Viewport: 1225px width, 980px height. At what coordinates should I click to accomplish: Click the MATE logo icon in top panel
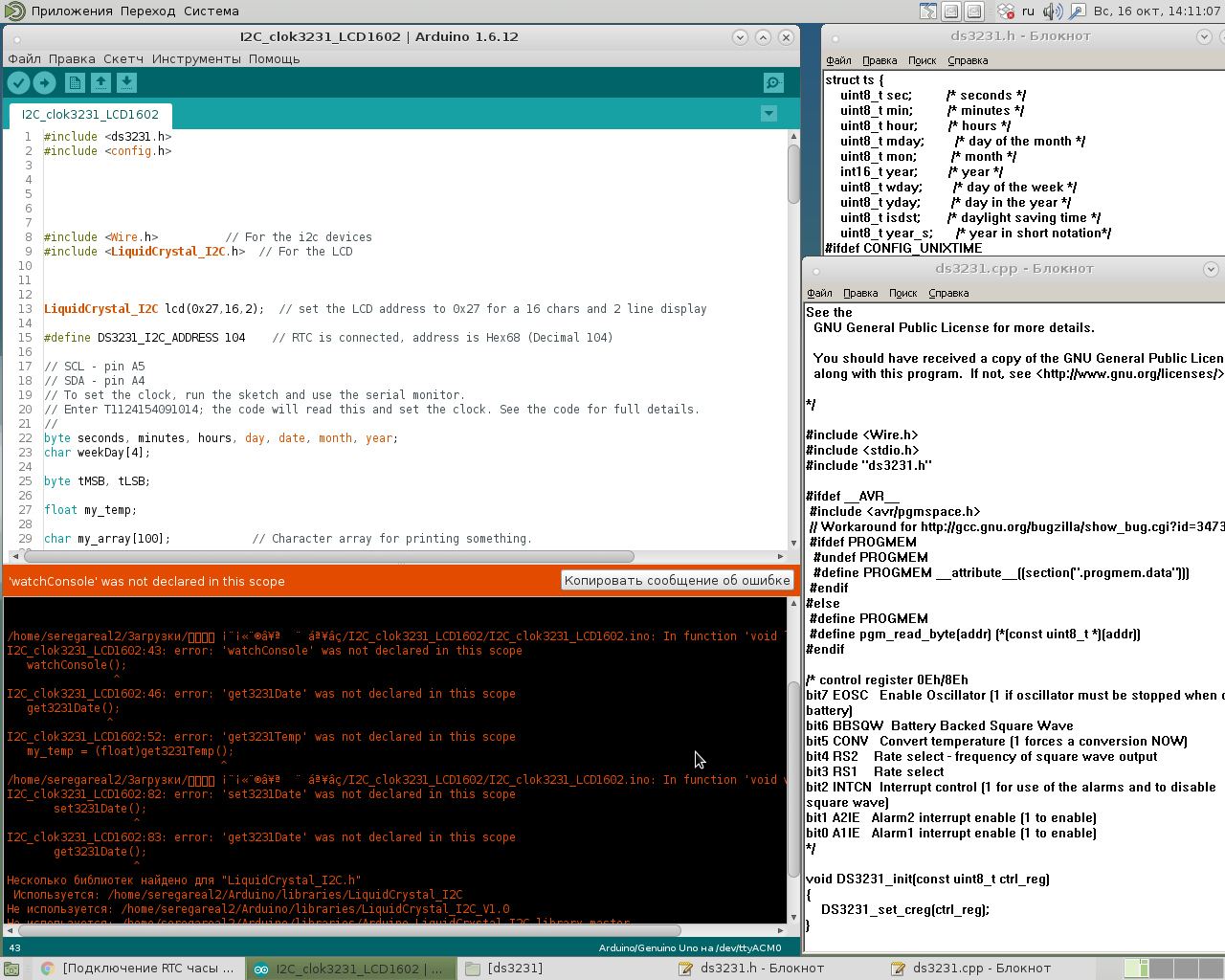coord(14,11)
